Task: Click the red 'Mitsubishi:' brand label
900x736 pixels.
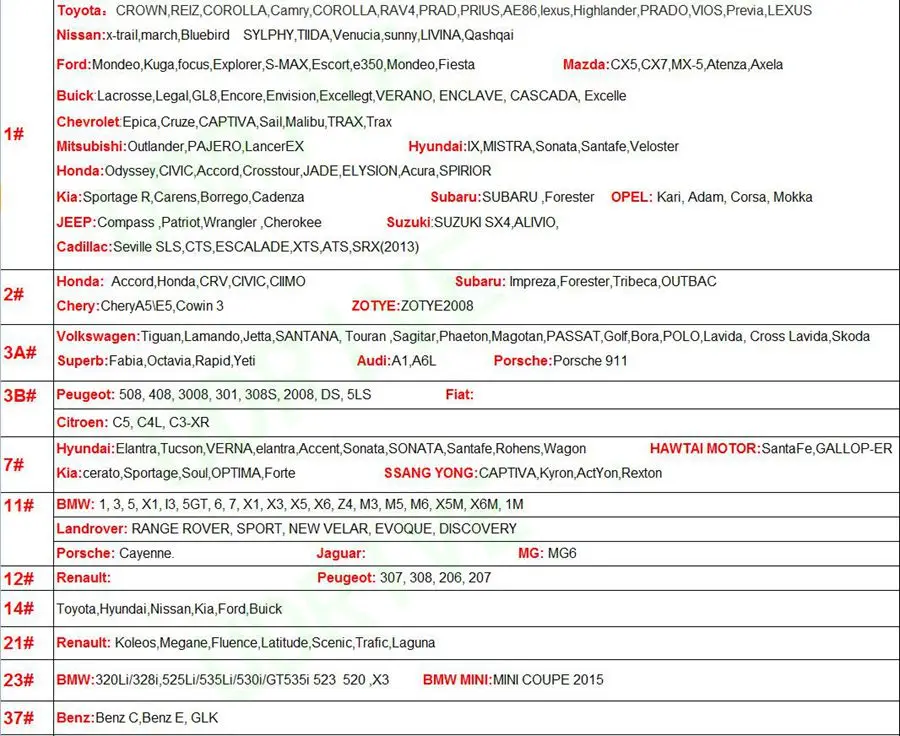Action: tap(91, 146)
